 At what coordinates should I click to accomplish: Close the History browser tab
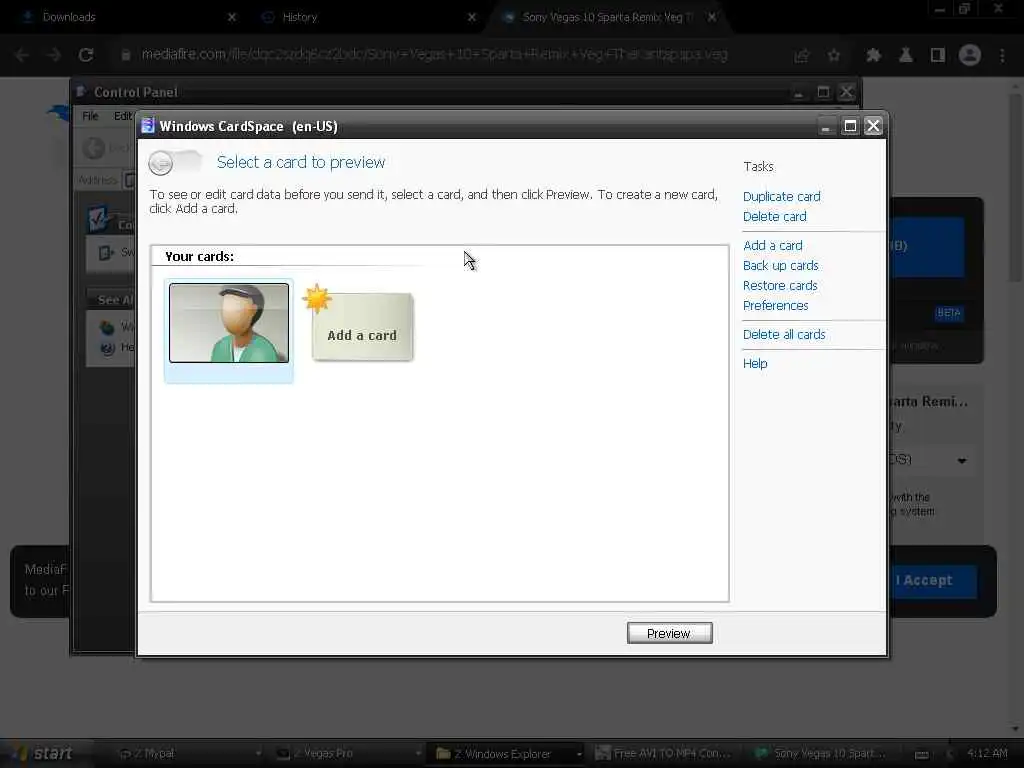point(472,17)
